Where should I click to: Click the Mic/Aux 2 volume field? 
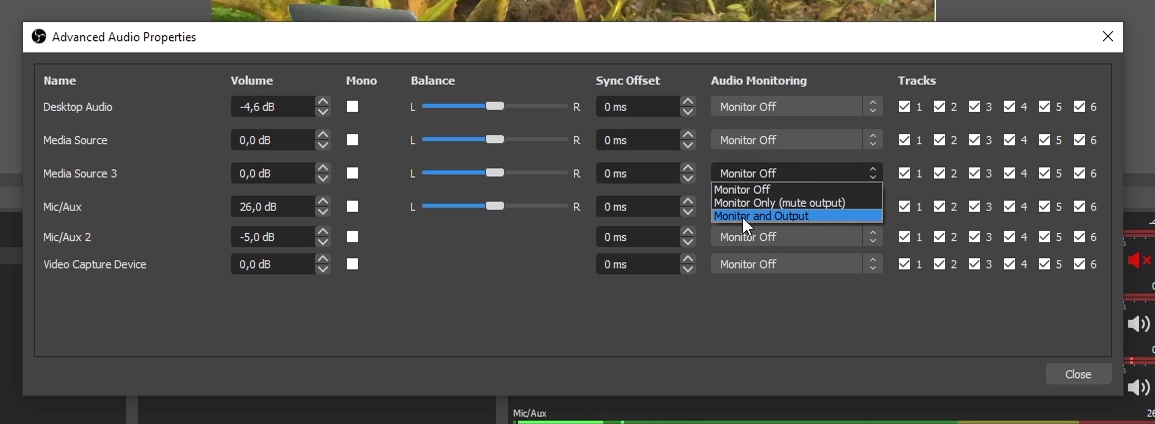coord(271,237)
